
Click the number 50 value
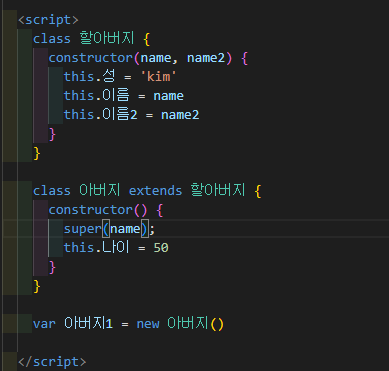pos(161,248)
